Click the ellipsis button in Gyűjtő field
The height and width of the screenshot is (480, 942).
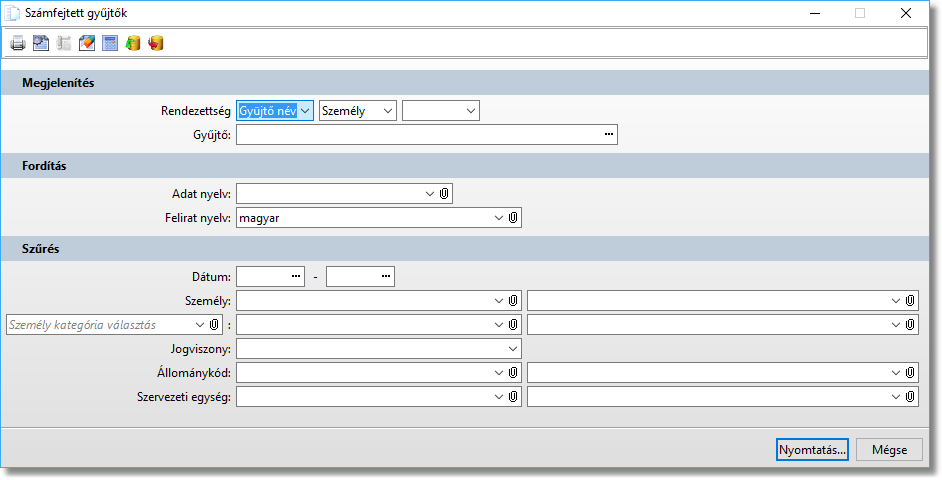pos(608,135)
